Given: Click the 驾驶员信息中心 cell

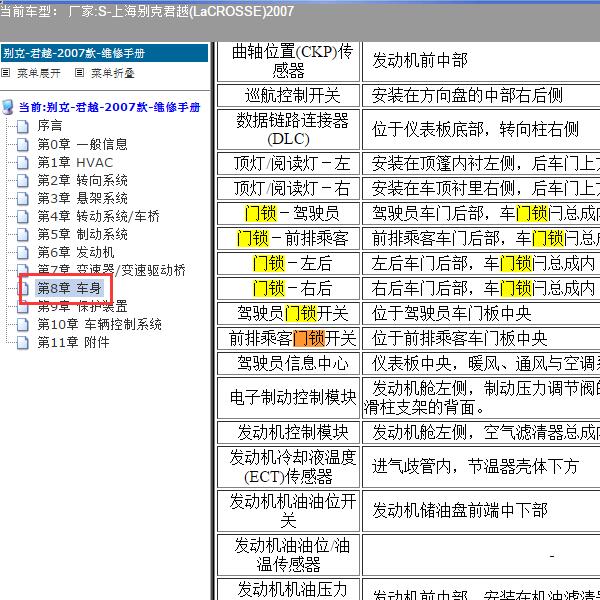Looking at the screenshot, I should click(289, 363).
